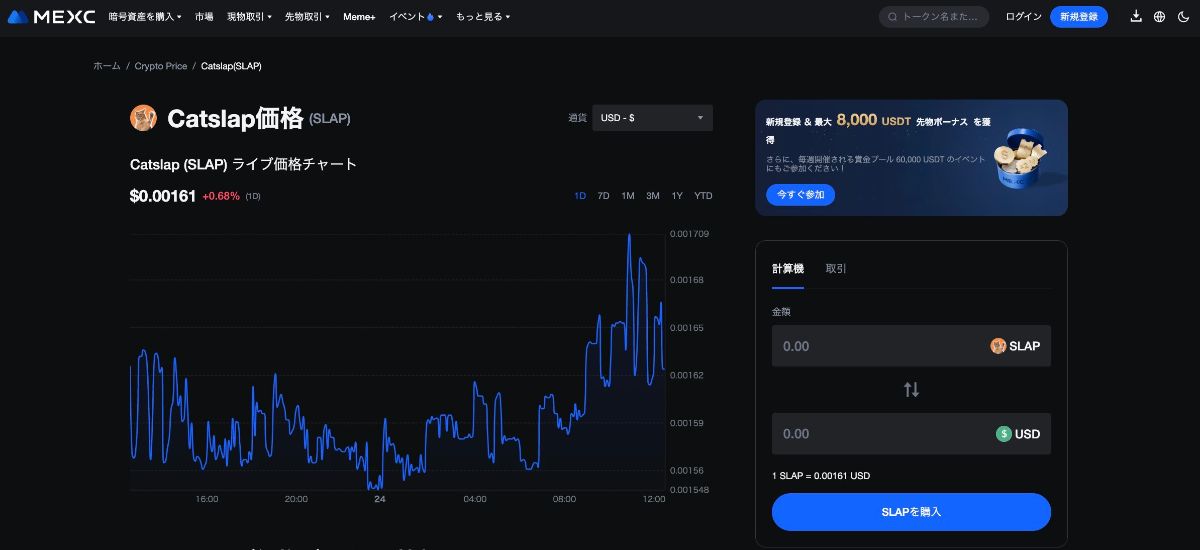Click the Catslap coin logo
Screen dimensions: 1200x550
point(144,118)
